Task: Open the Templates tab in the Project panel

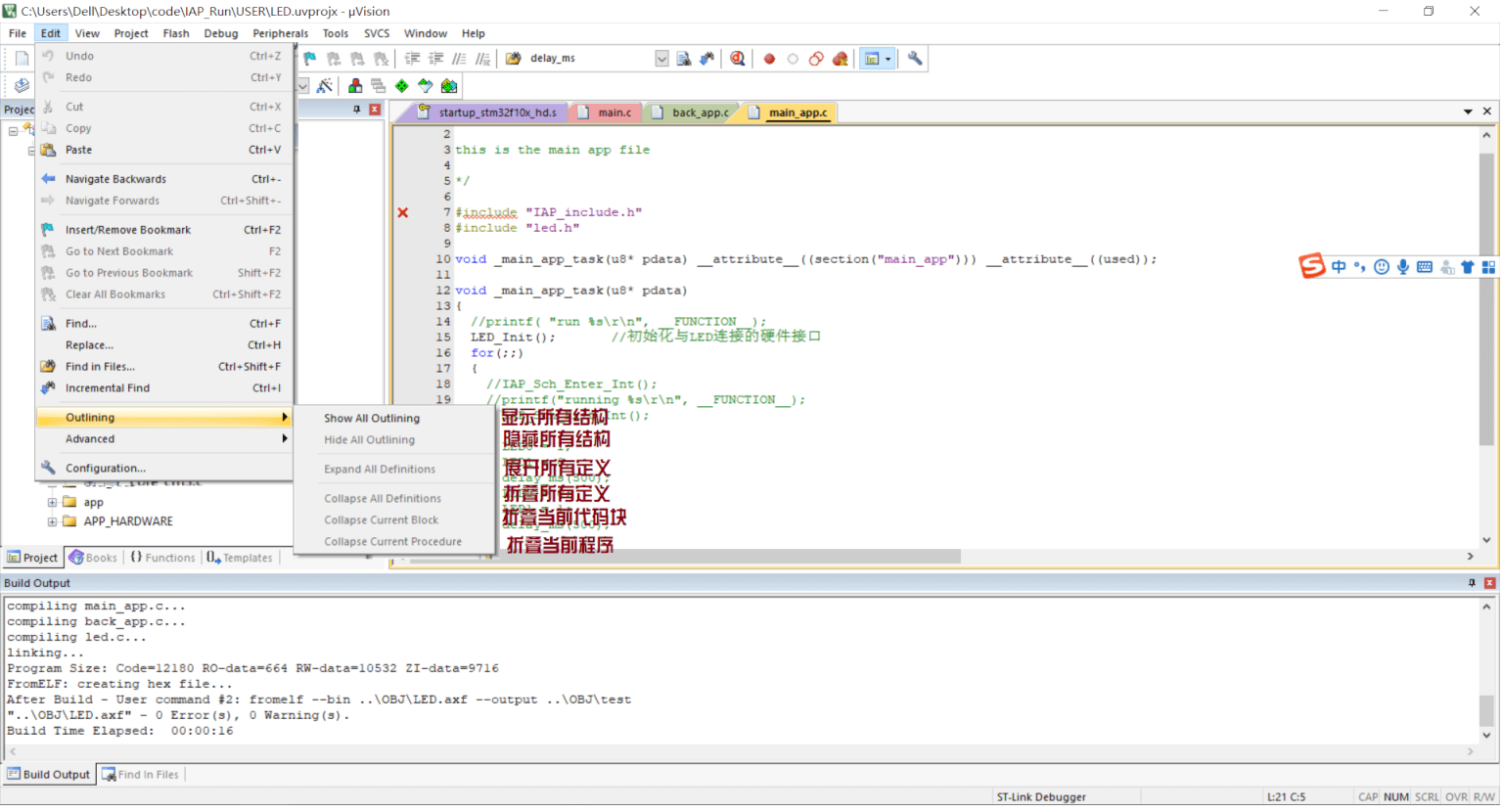Action: click(240, 558)
